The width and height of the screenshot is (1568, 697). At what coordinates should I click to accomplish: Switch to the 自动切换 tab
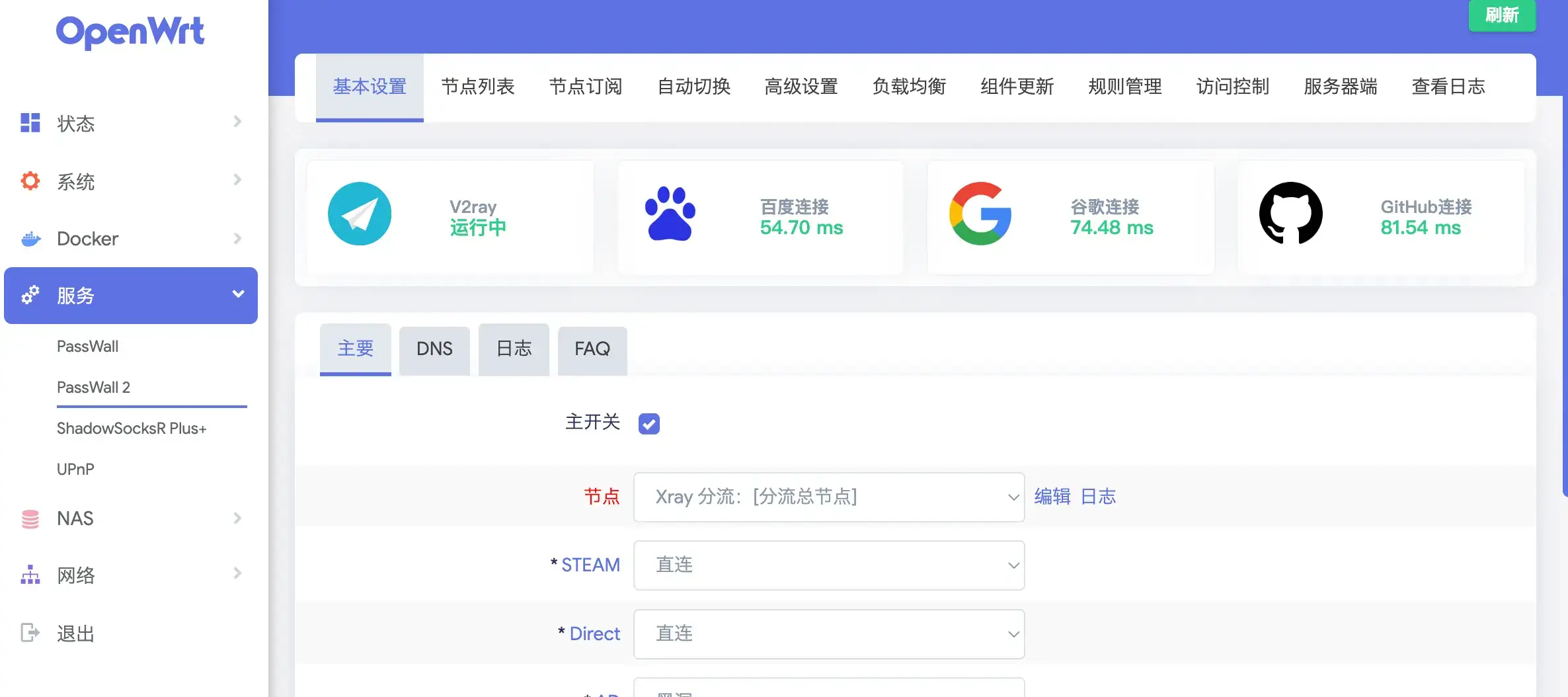(693, 87)
